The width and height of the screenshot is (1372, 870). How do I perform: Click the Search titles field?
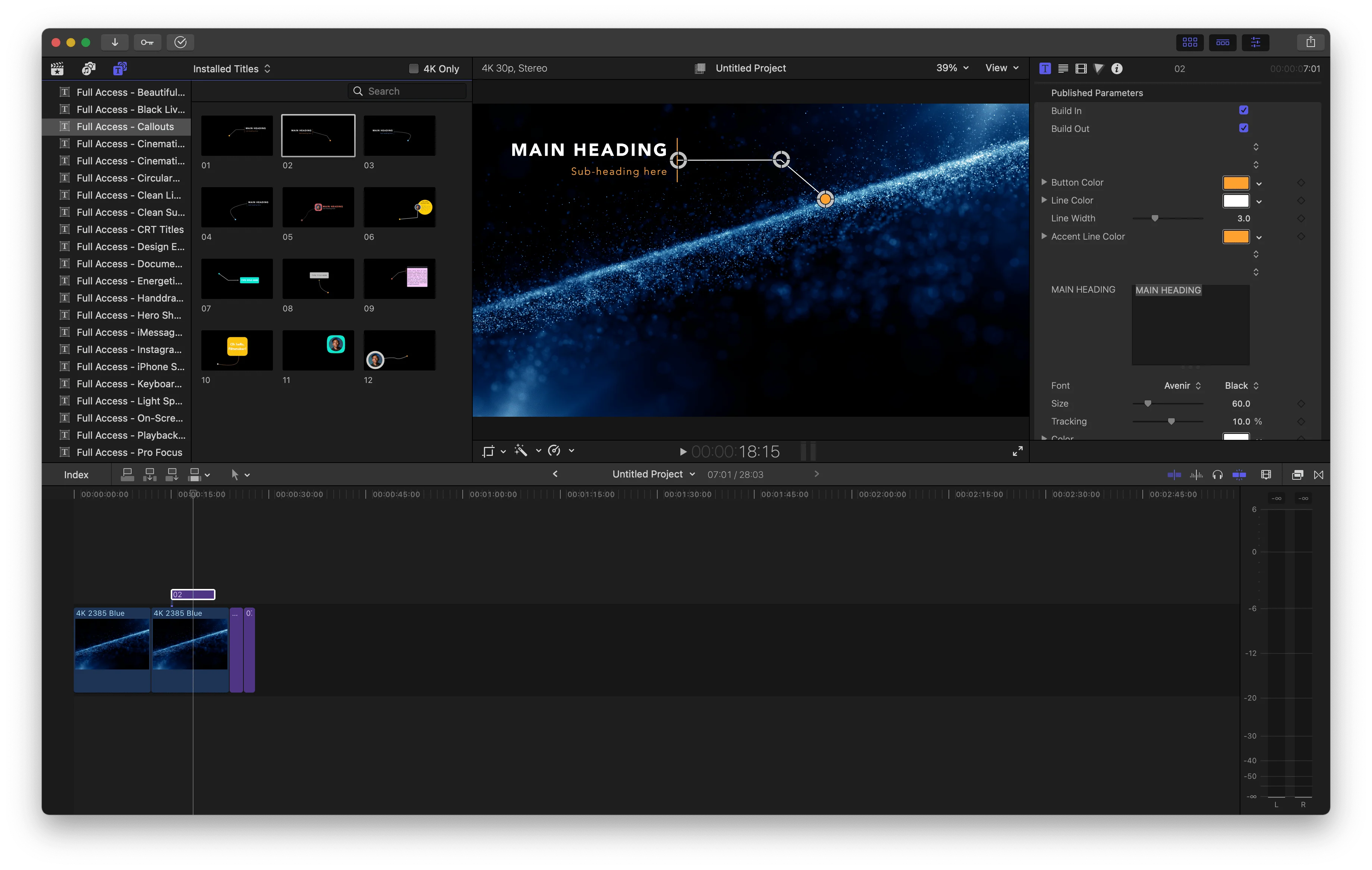click(x=407, y=91)
